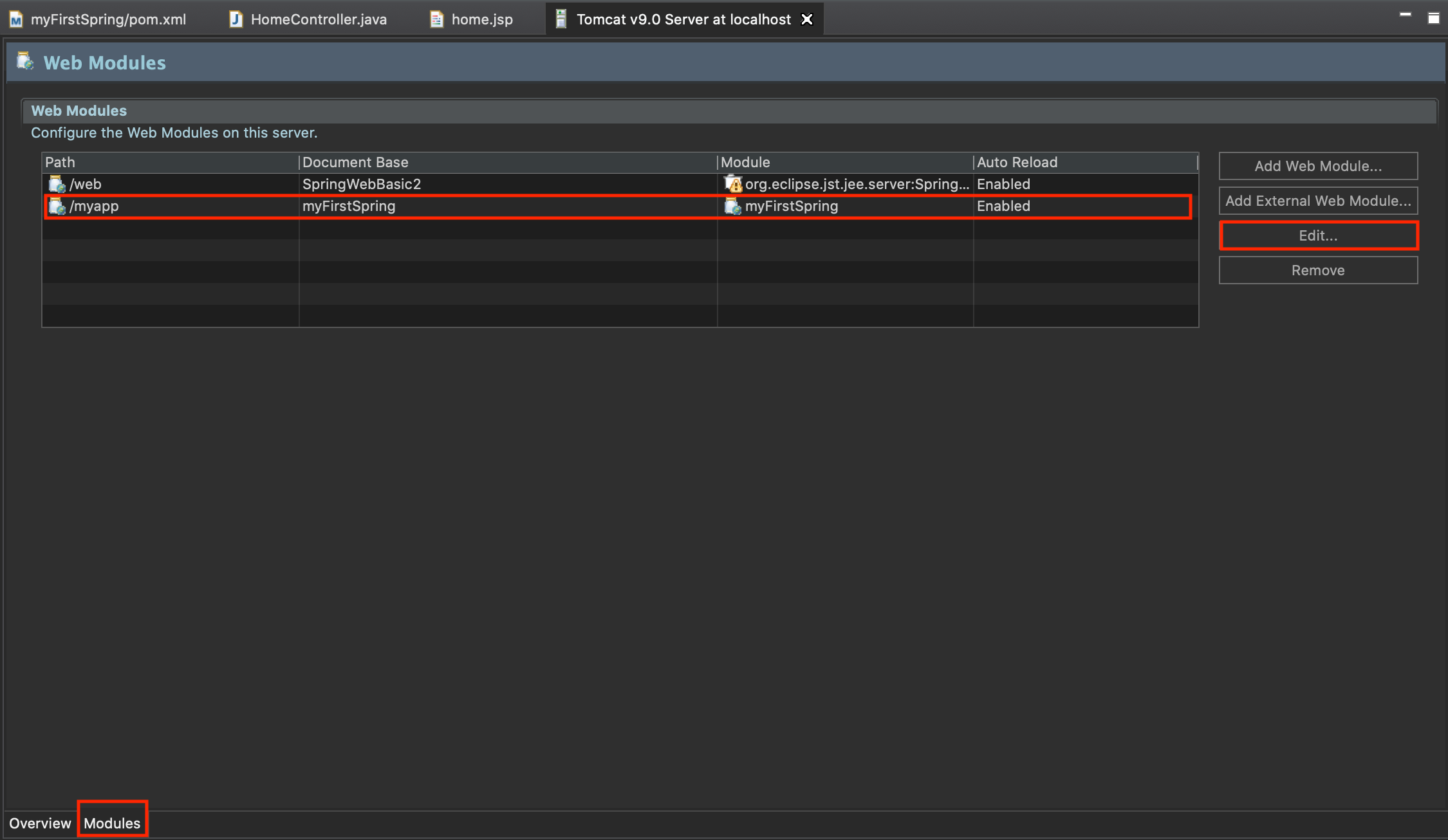Image resolution: width=1448 pixels, height=840 pixels.
Task: Click the Web Modules header icon
Action: pos(25,62)
